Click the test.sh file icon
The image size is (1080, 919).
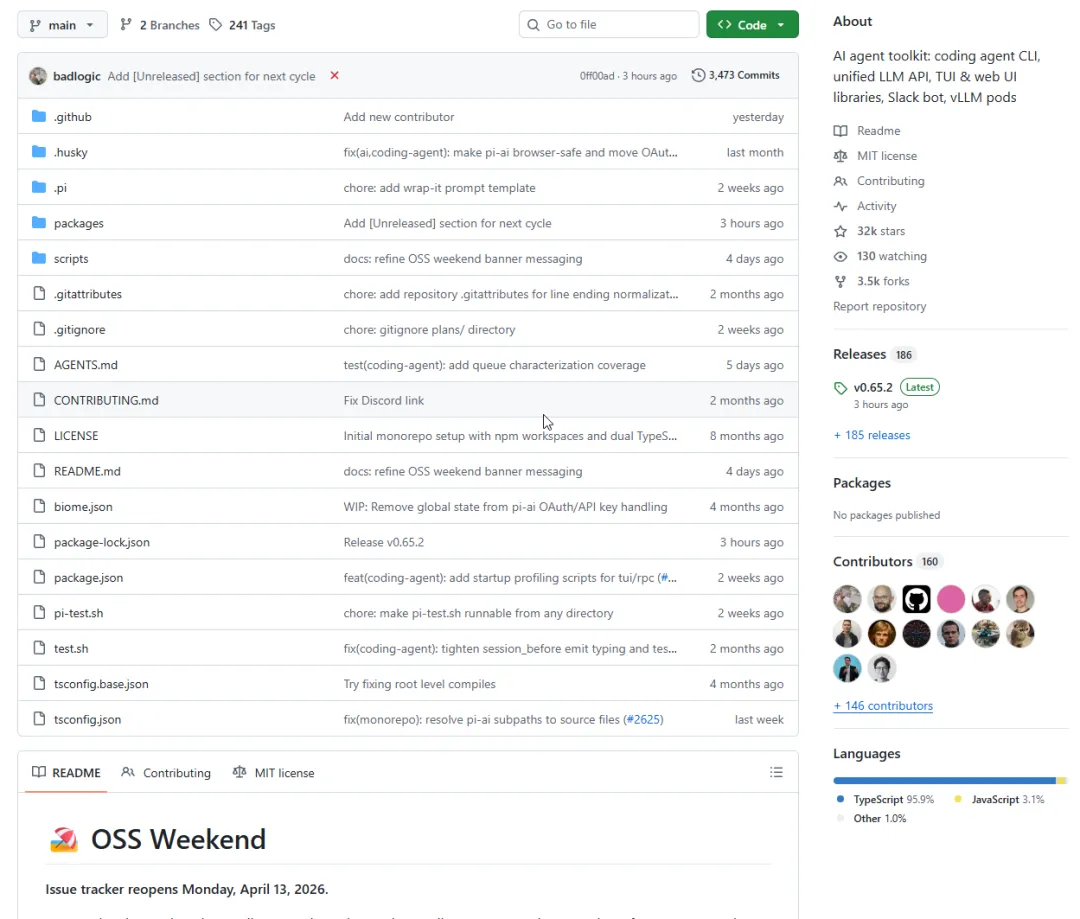[x=39, y=648]
